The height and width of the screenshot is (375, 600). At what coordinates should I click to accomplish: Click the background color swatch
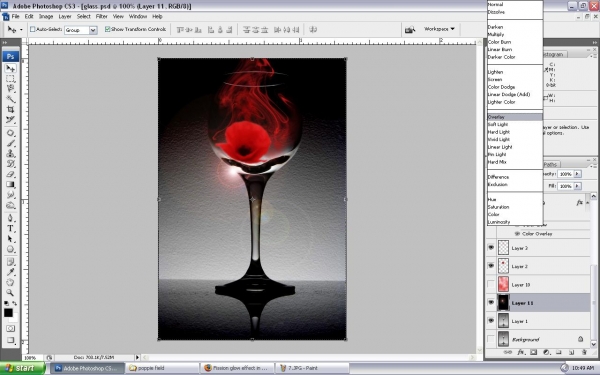click(x=15, y=319)
